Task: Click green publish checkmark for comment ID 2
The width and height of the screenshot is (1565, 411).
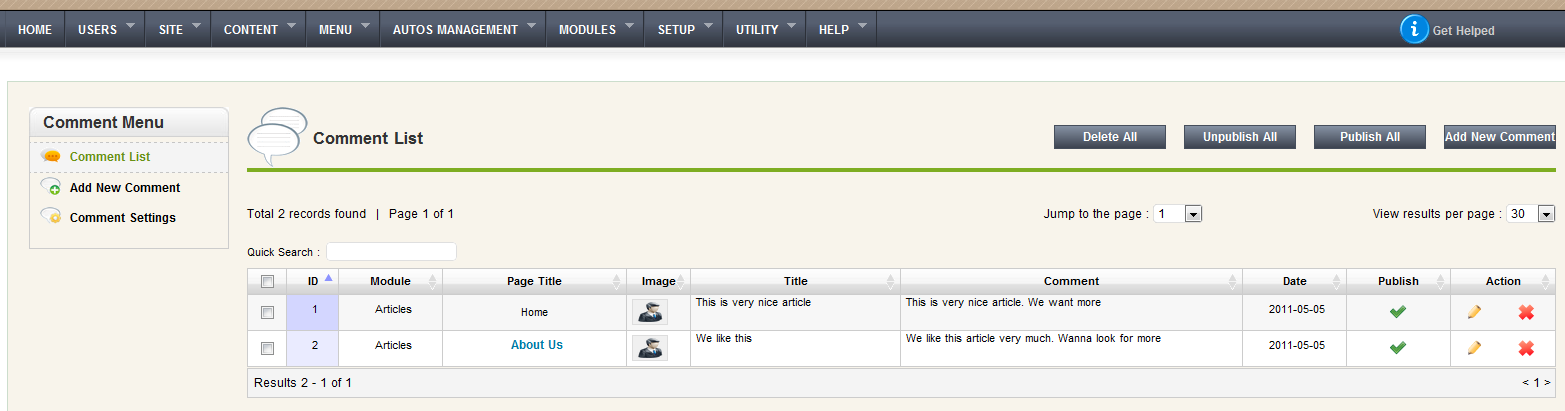Action: (1398, 348)
